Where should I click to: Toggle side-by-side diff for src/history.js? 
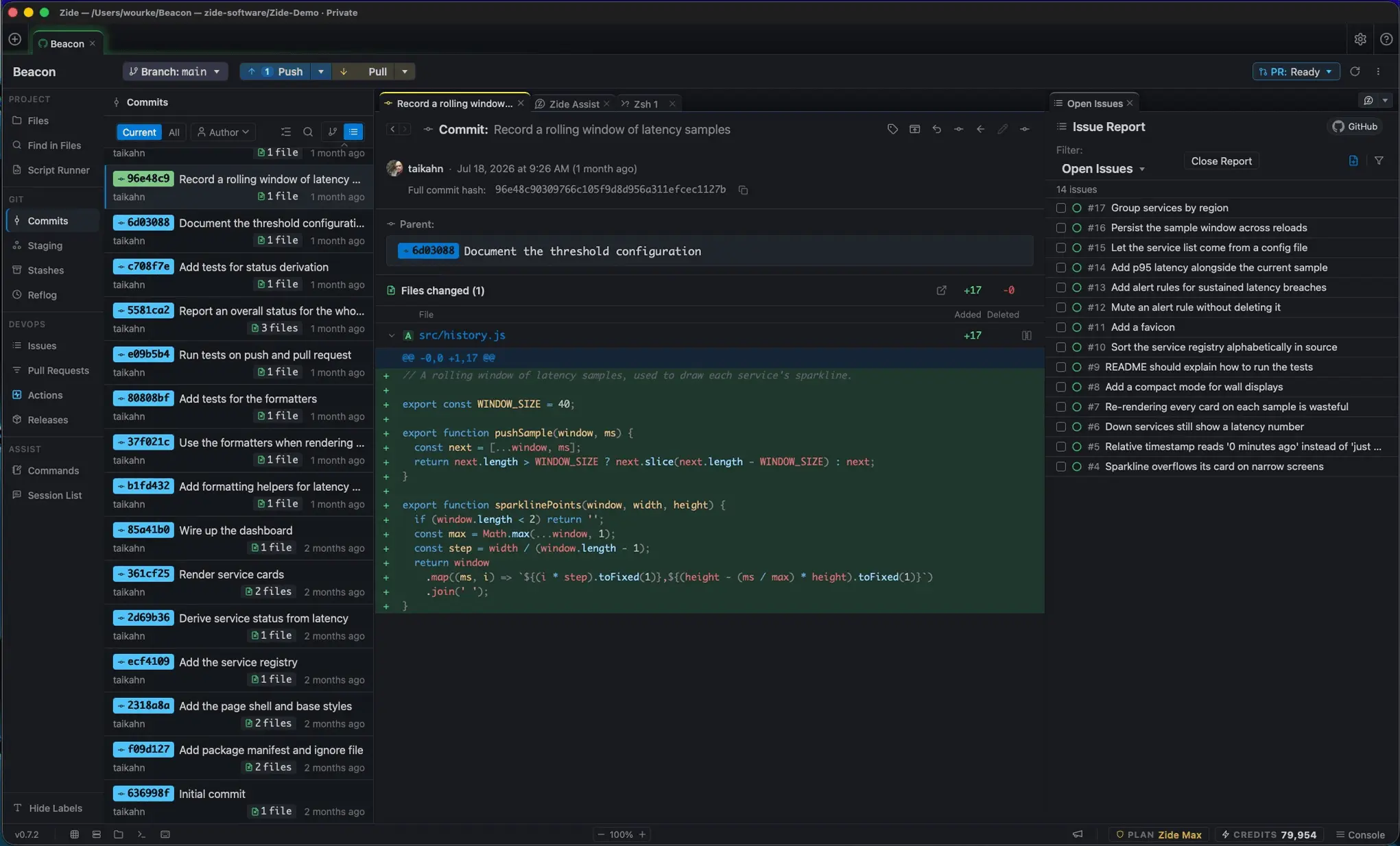pos(1026,335)
